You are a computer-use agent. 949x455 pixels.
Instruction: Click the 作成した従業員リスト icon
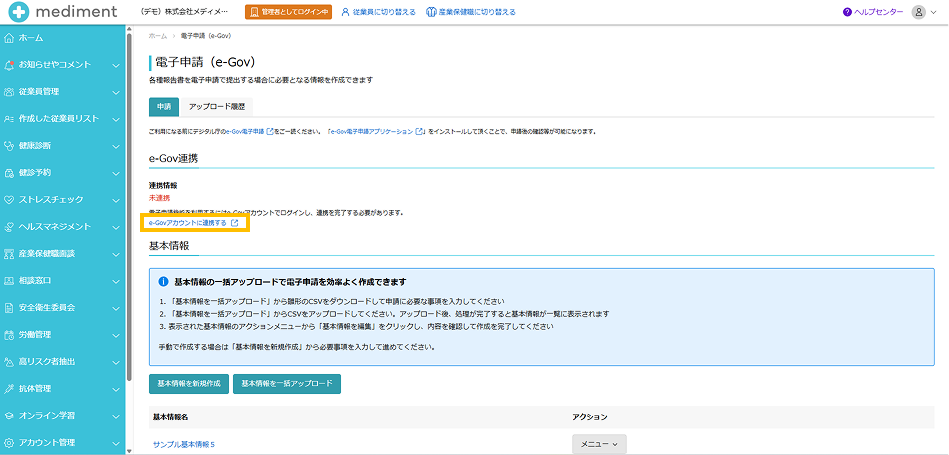click(8, 119)
